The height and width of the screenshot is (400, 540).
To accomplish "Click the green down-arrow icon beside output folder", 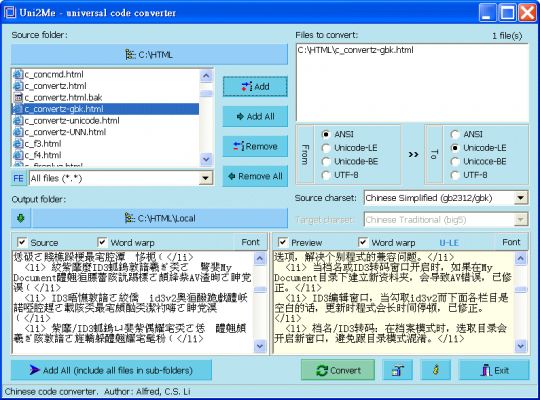I will coord(21,218).
